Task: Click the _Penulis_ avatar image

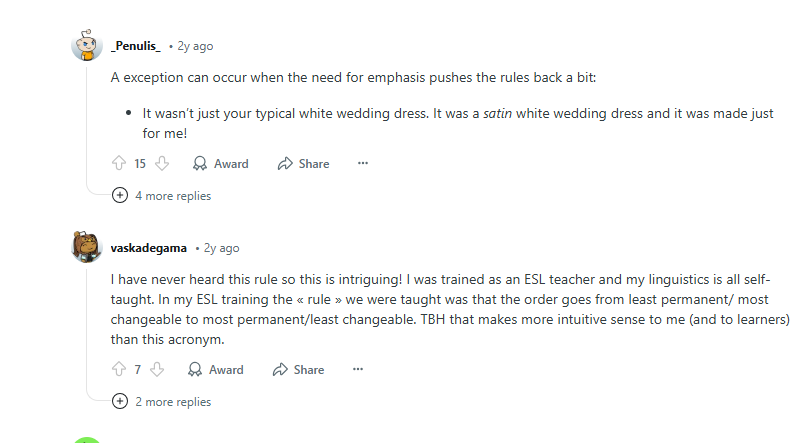Action: coord(87,46)
